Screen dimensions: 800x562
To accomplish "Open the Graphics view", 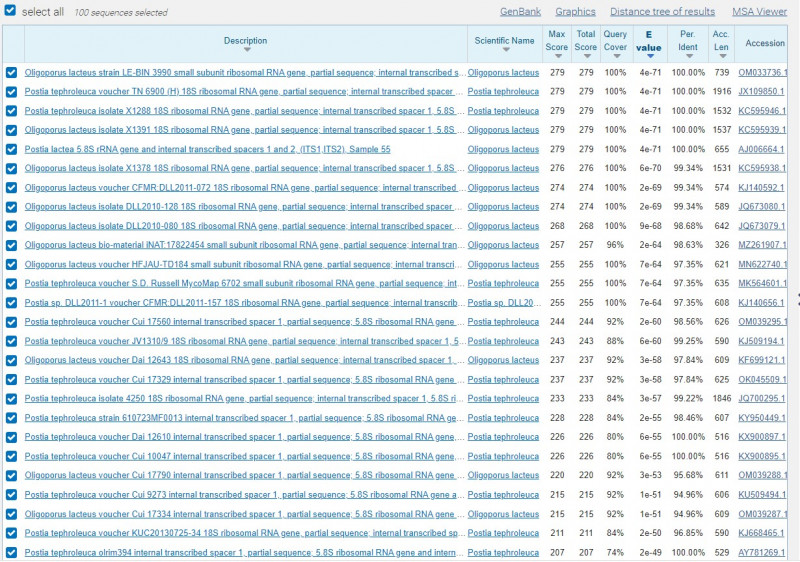I will 575,12.
